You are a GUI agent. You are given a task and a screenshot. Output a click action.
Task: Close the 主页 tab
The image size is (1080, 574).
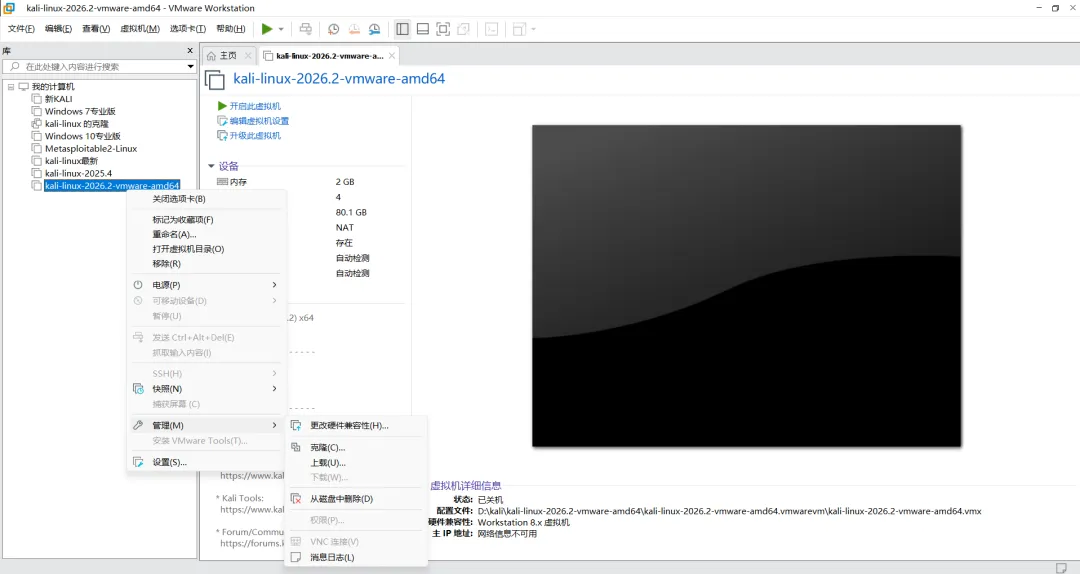[248, 56]
